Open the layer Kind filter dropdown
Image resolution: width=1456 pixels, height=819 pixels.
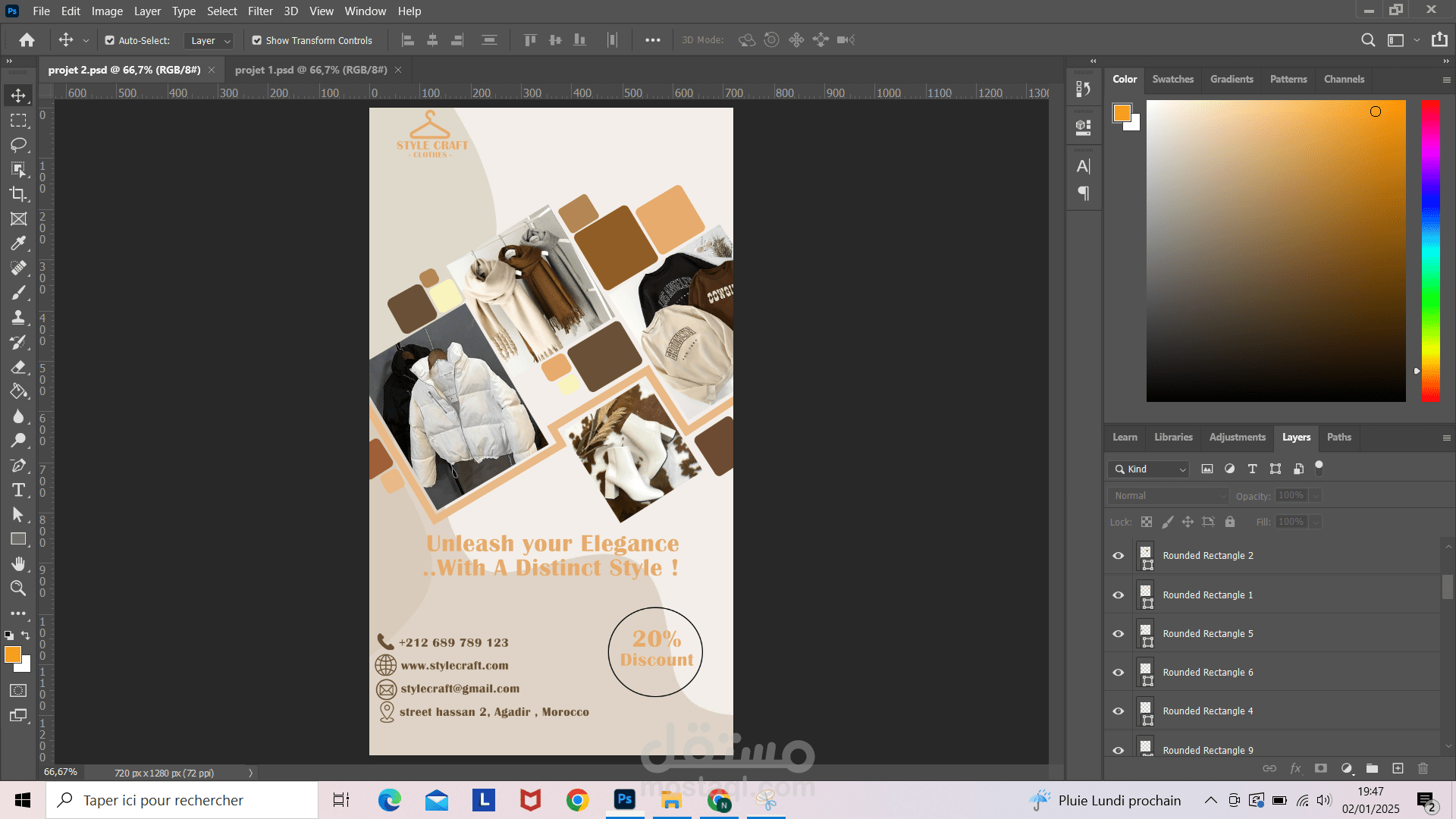click(x=1149, y=469)
